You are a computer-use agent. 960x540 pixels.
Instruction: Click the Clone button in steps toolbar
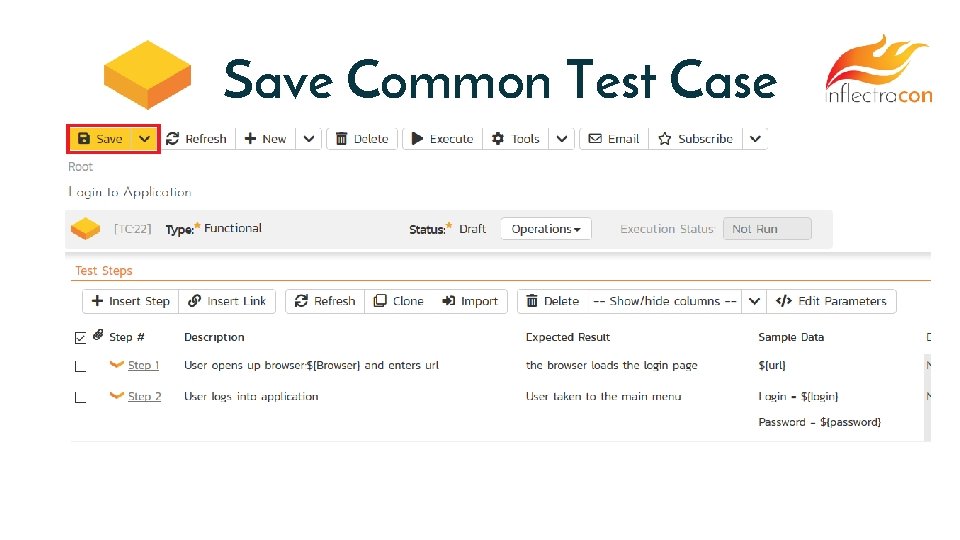click(x=398, y=301)
